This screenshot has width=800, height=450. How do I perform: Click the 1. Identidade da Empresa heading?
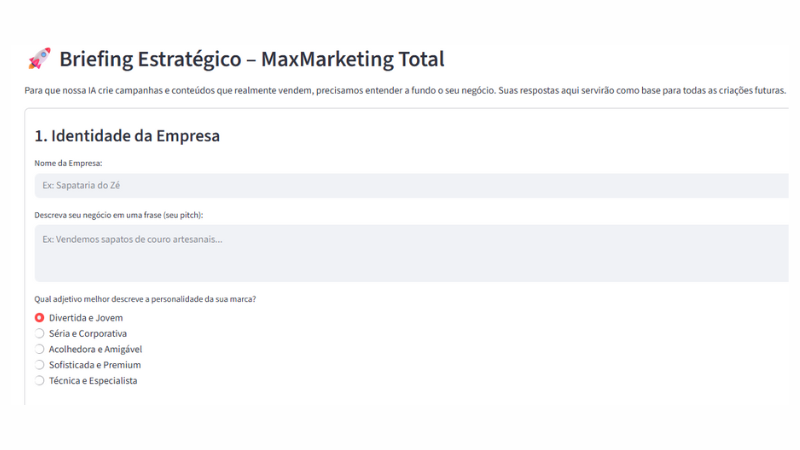tap(127, 136)
